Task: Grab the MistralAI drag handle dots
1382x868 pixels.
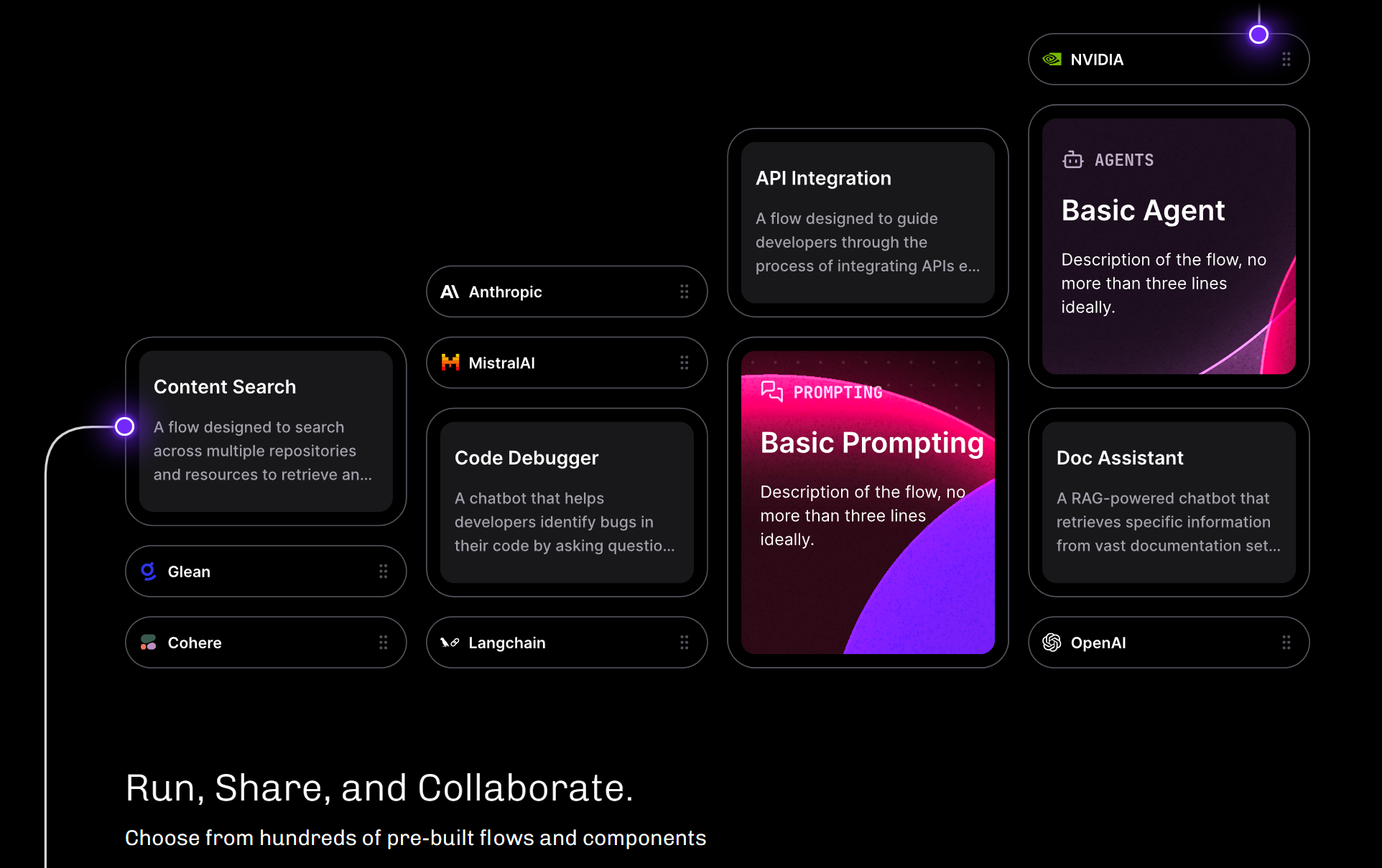Action: (684, 363)
